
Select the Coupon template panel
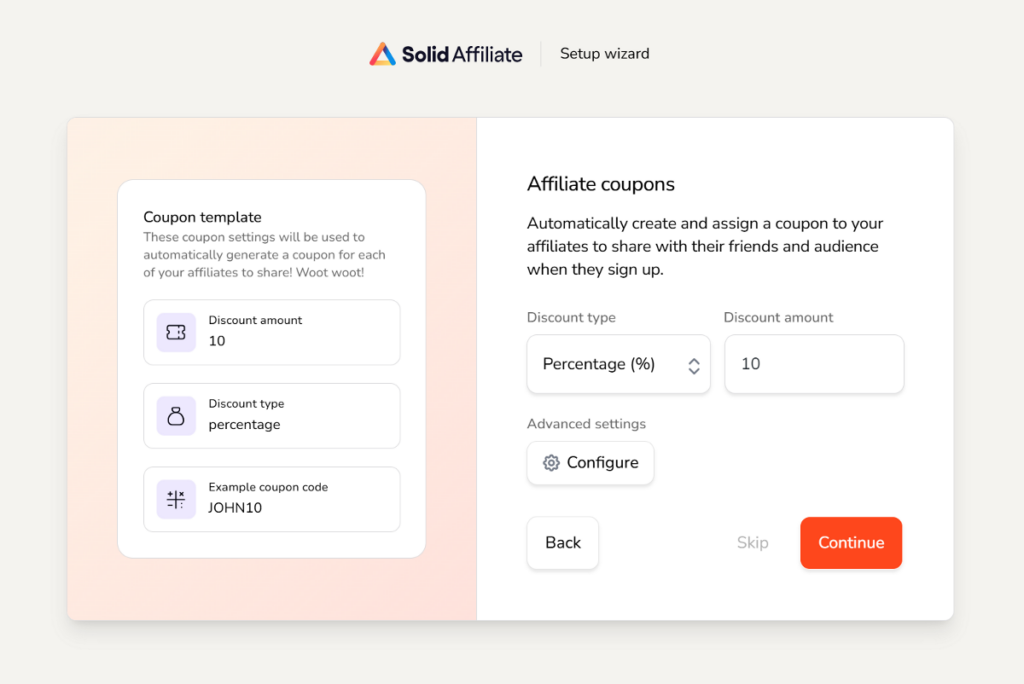pyautogui.click(x=272, y=368)
